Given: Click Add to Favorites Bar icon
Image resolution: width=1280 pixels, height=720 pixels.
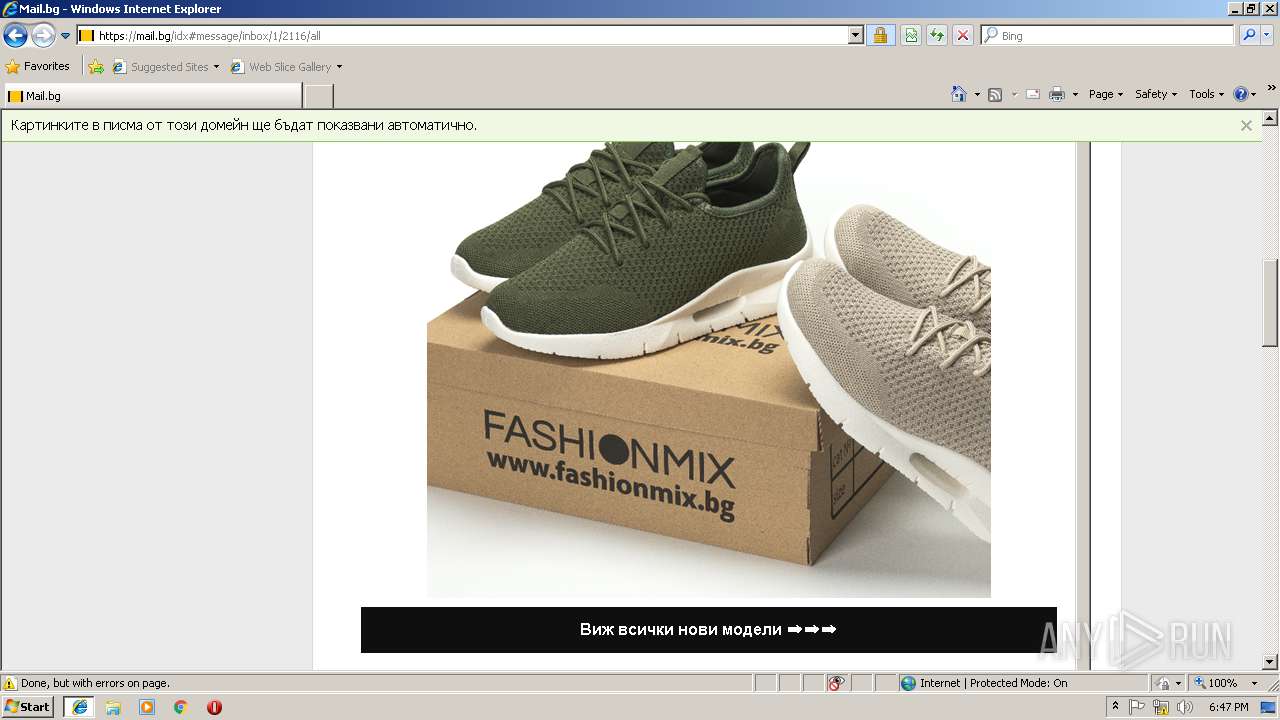Looking at the screenshot, I should (96, 67).
